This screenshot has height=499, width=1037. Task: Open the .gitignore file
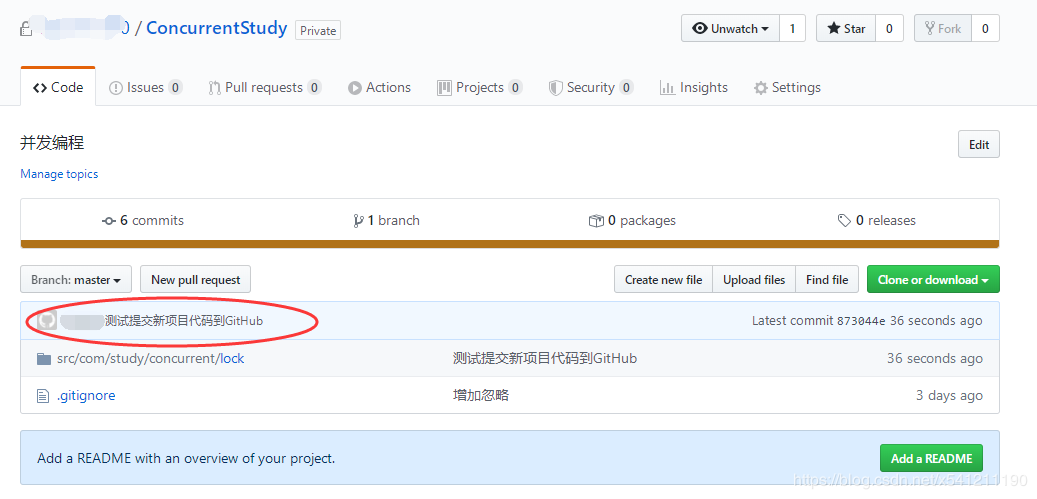86,396
